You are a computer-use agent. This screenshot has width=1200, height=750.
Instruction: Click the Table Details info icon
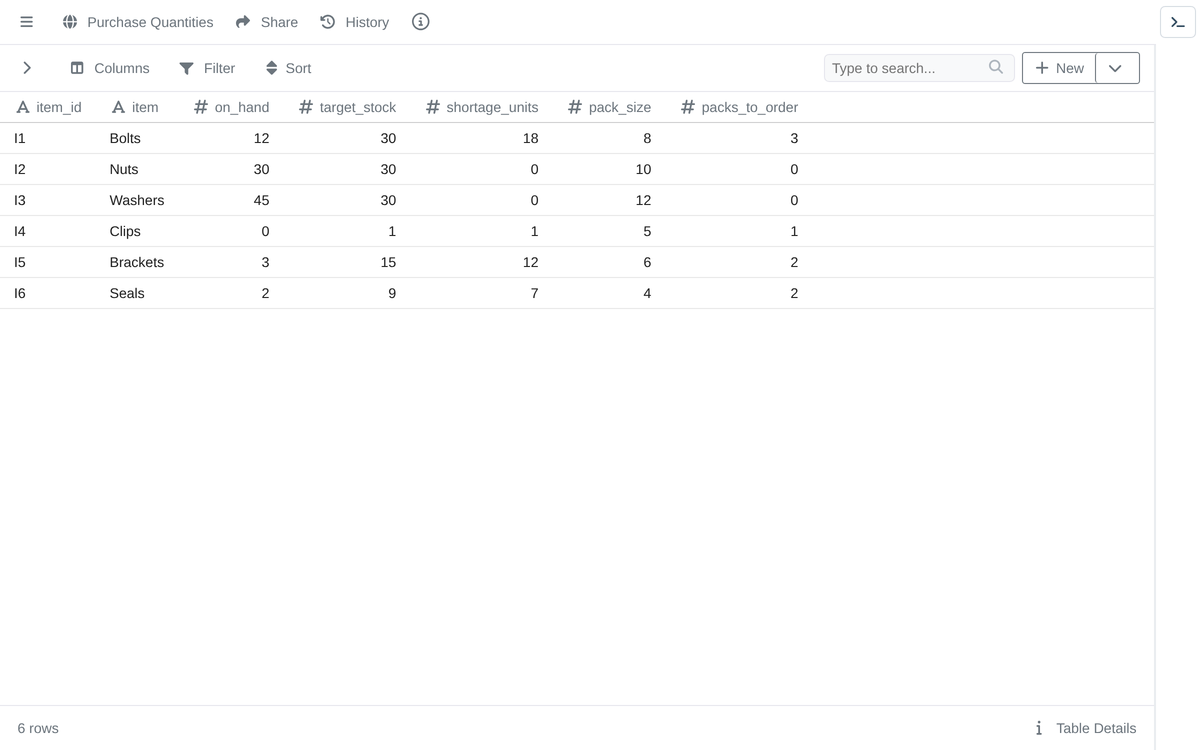1039,728
